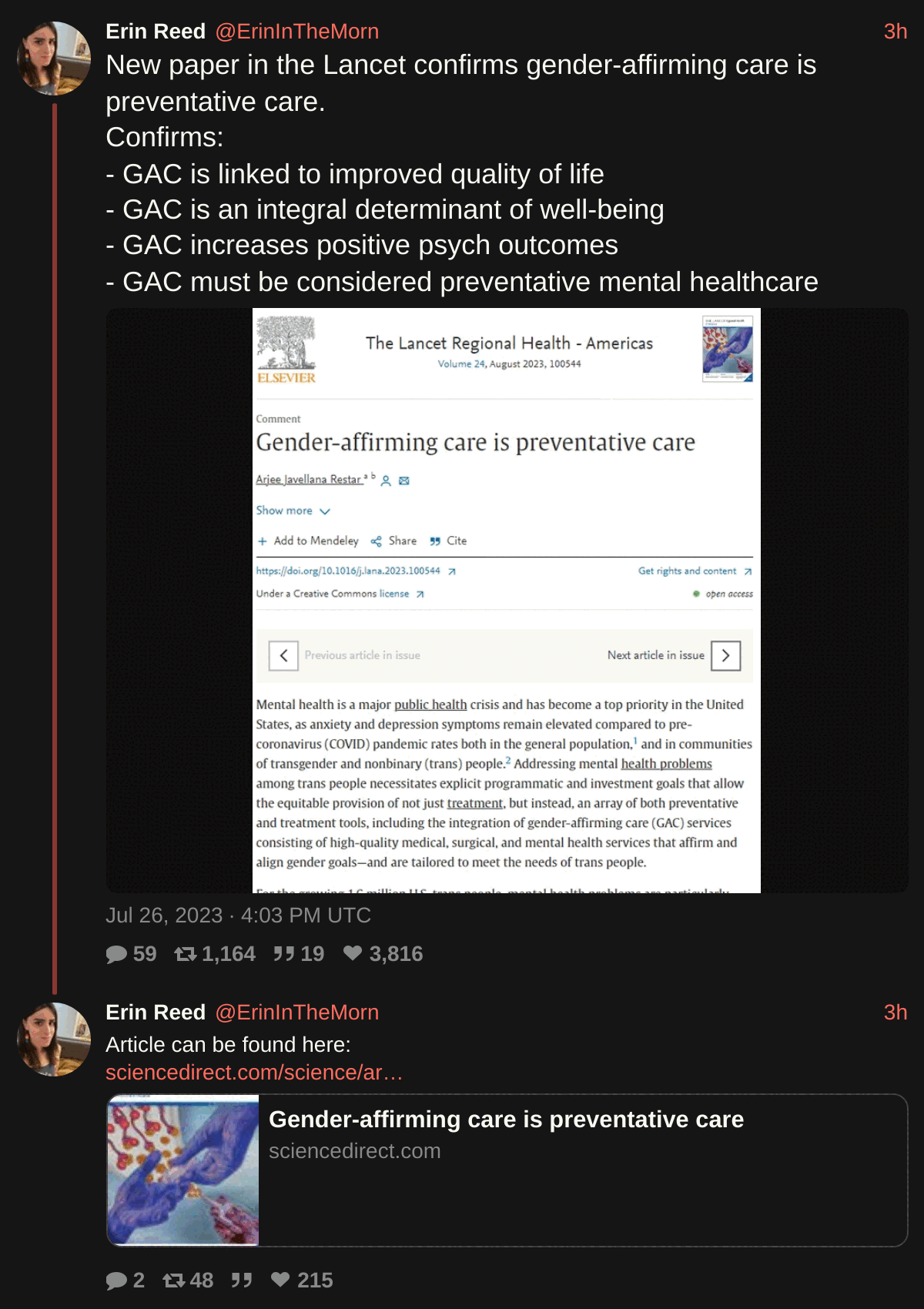Click the 3h timestamp on first tweet

tap(896, 32)
